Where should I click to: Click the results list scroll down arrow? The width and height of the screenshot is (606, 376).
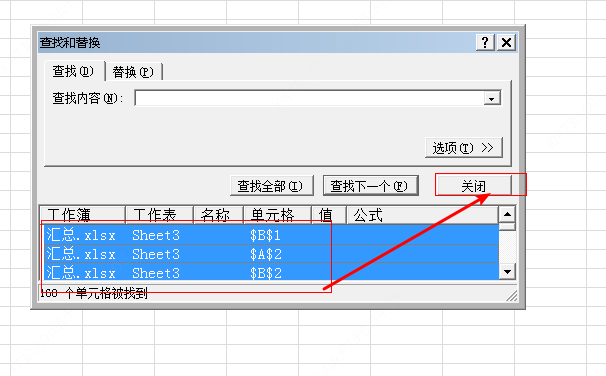tap(507, 271)
